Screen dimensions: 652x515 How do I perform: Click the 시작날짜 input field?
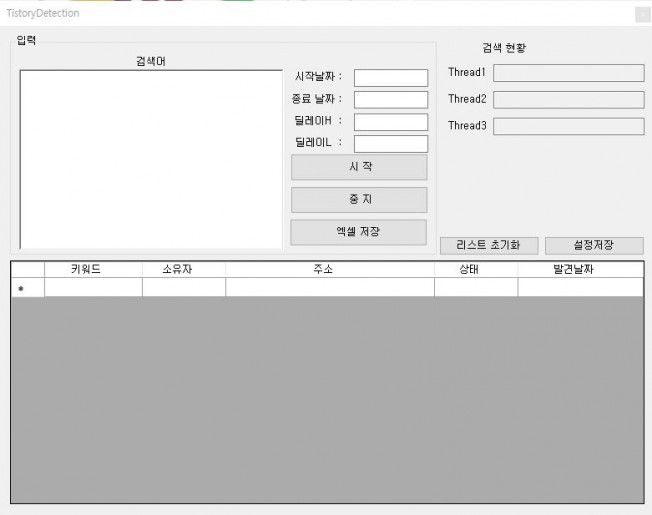(390, 78)
